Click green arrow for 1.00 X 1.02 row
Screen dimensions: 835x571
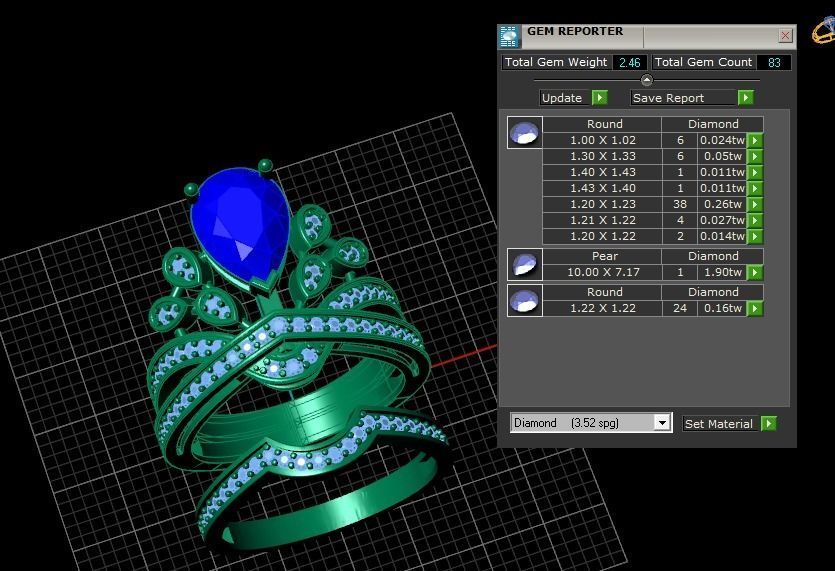point(755,140)
